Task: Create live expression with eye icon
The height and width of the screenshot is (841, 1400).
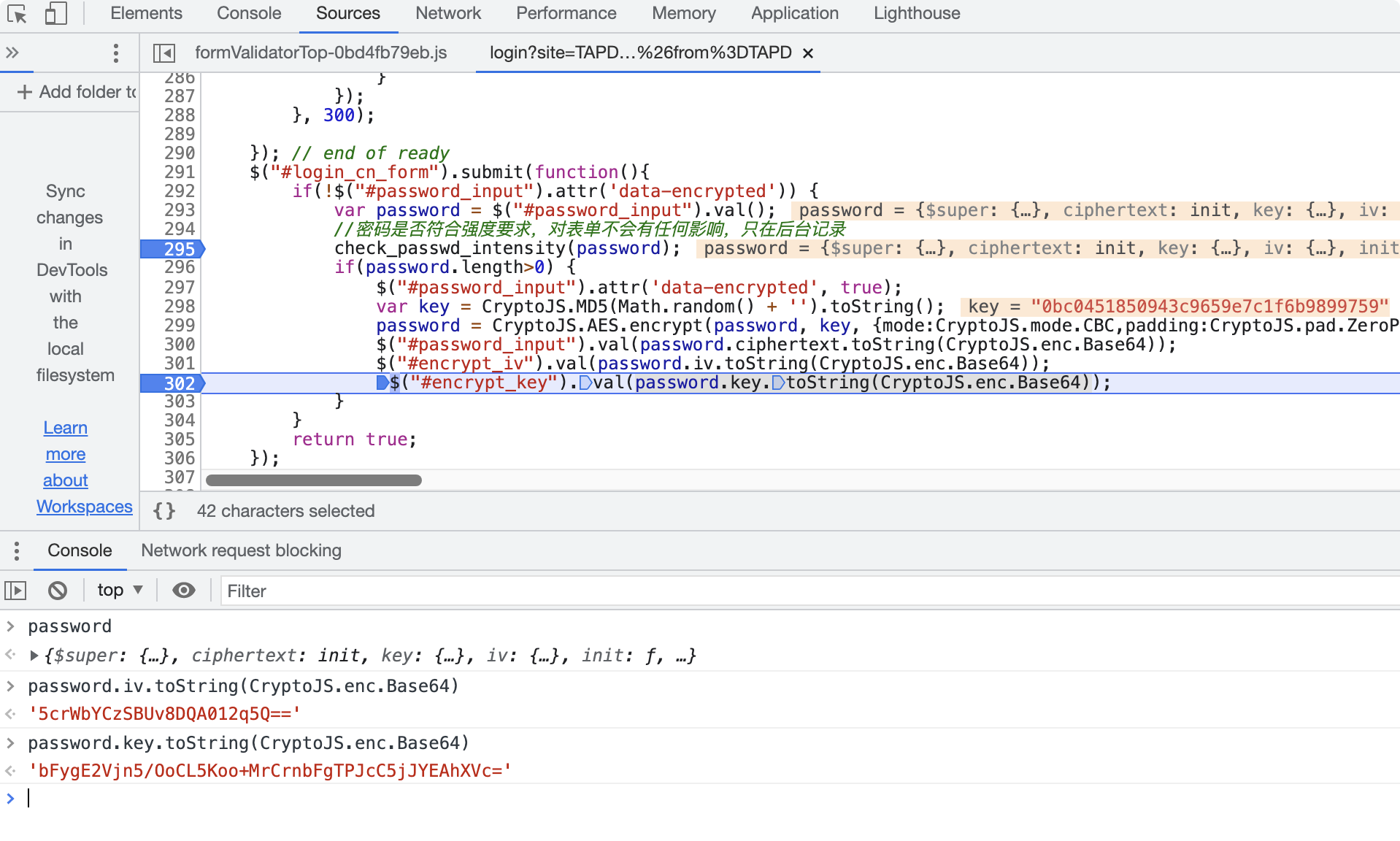Action: tap(184, 591)
